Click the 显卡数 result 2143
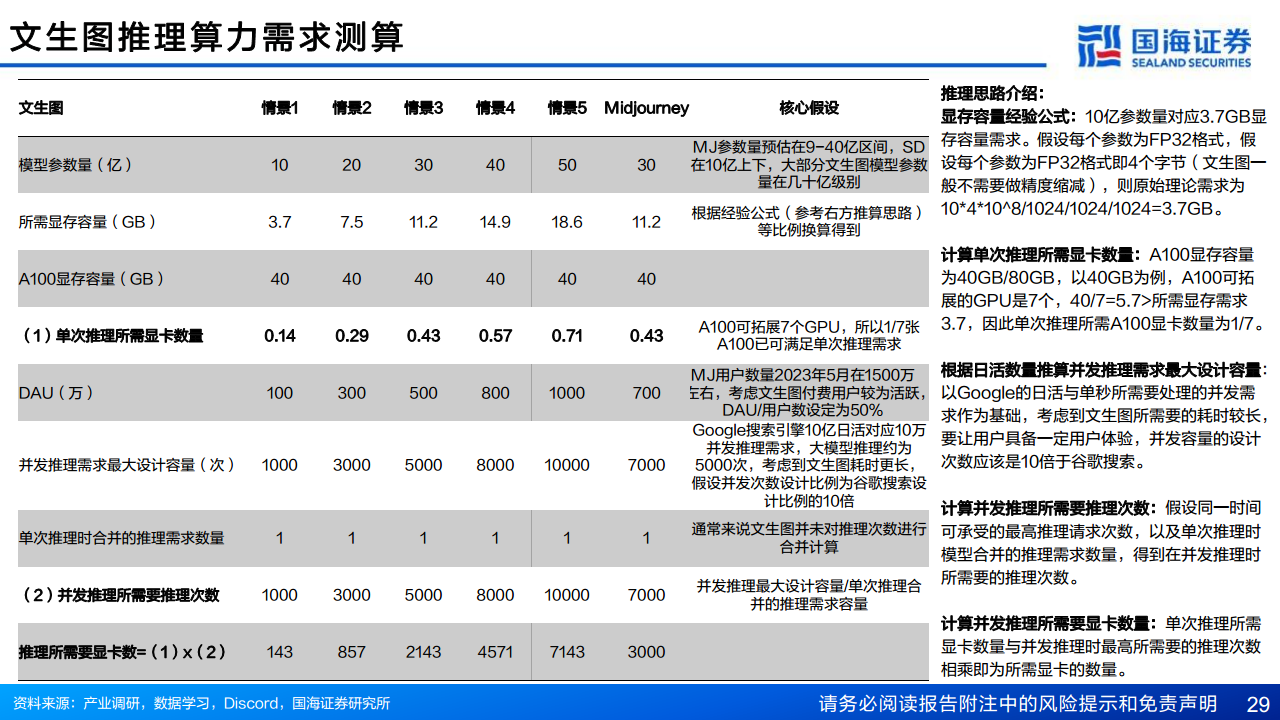The width and height of the screenshot is (1280, 720). click(x=424, y=652)
